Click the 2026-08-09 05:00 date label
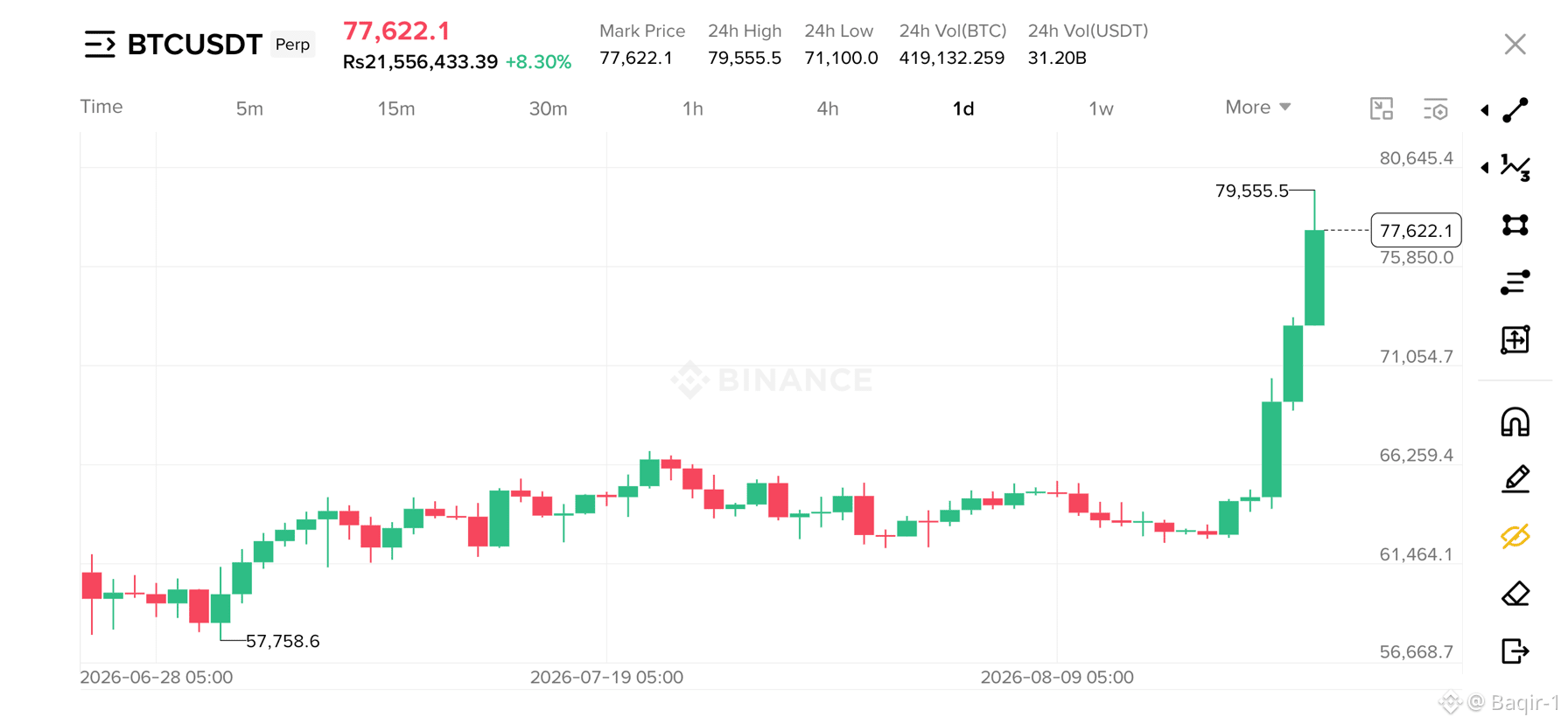 point(1057,677)
